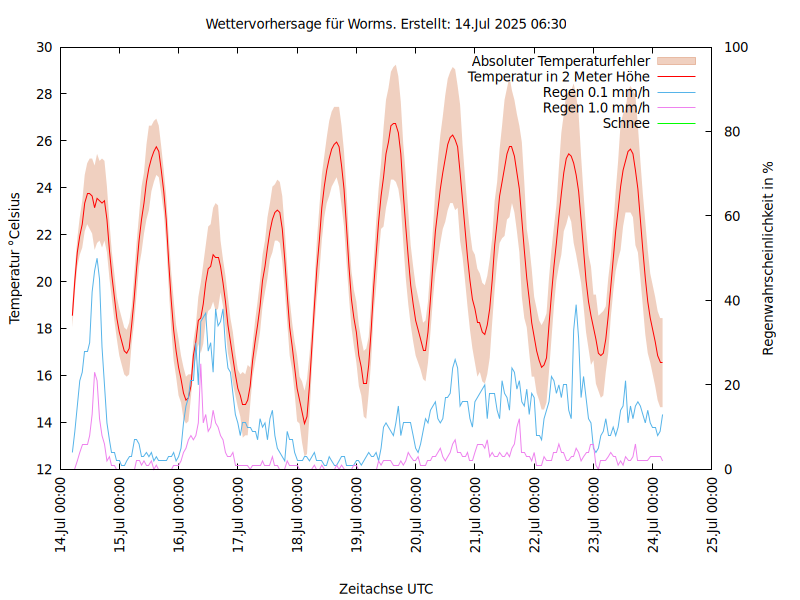The height and width of the screenshot is (600, 800).
Task: Click the 'Absoluter Temperaturfehler' legend text
Action: tap(561, 61)
